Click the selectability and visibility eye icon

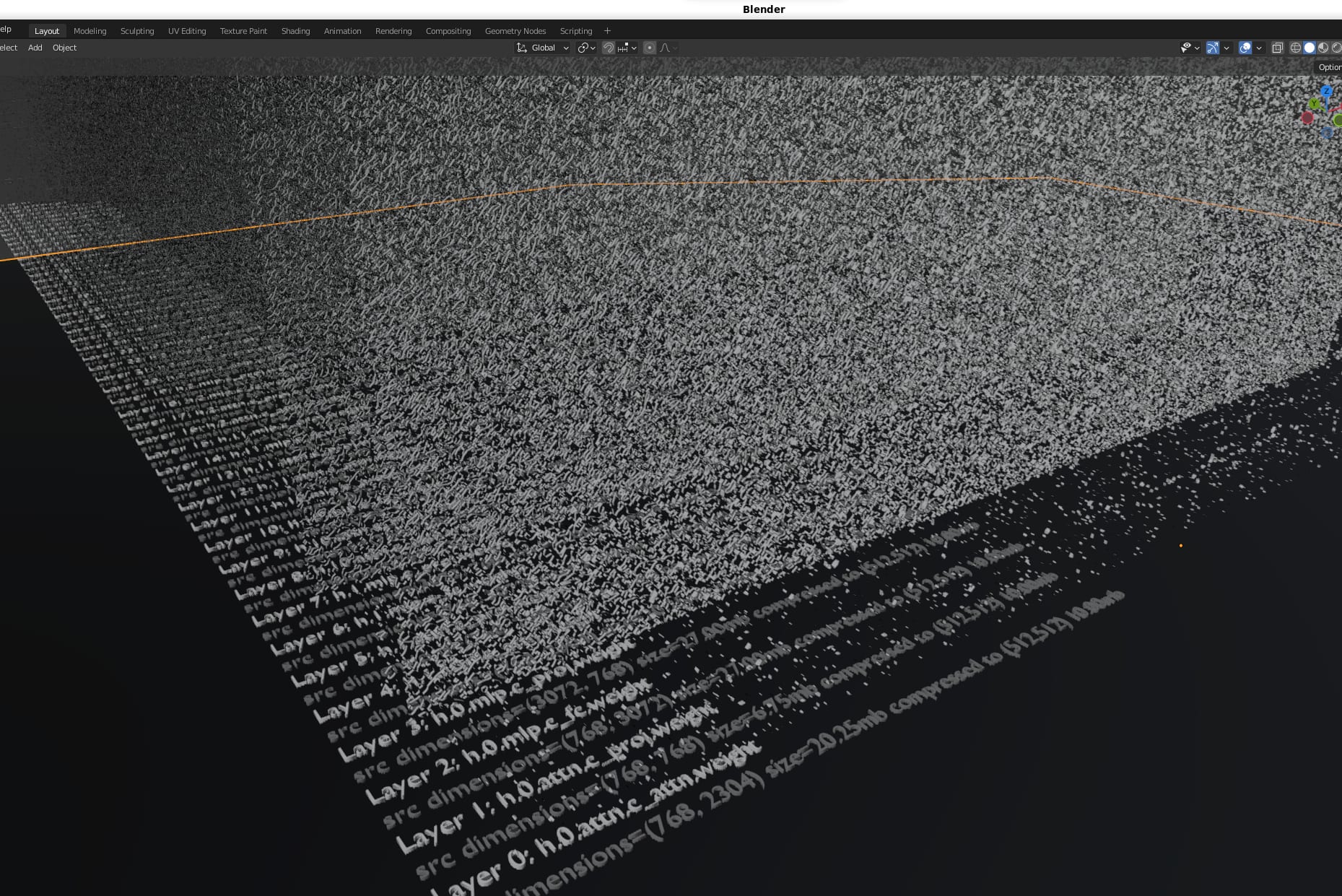(1185, 48)
